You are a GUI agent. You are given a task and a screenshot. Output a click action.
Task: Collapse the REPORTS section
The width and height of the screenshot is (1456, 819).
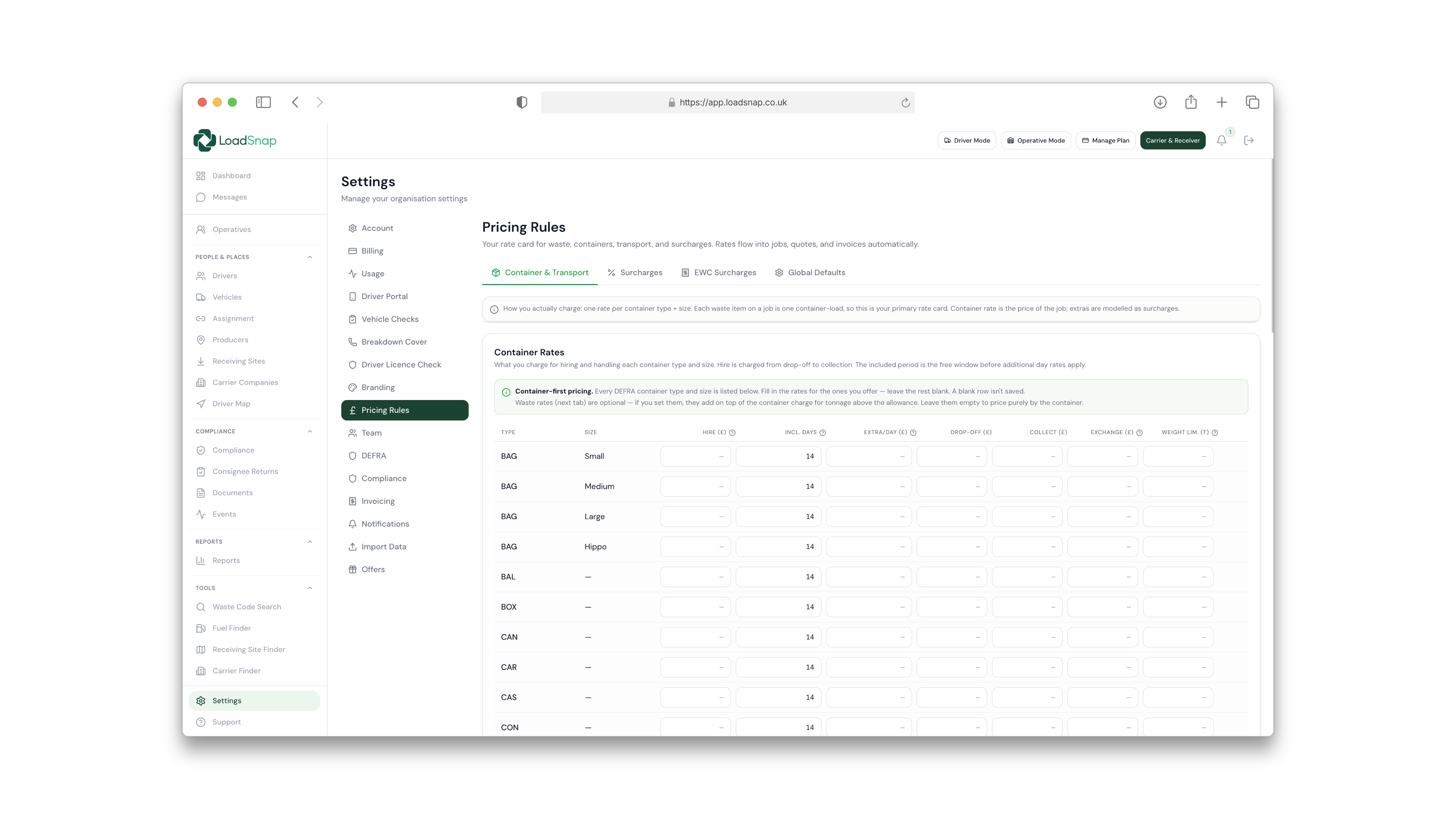310,541
